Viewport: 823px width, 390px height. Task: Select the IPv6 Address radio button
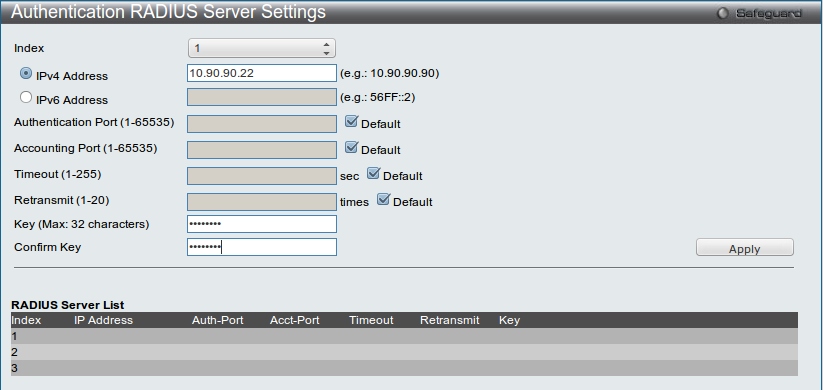(x=26, y=97)
